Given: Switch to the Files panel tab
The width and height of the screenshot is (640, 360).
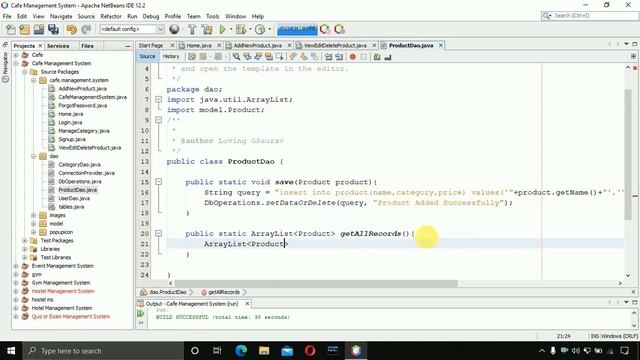Looking at the screenshot, I should point(87,46).
